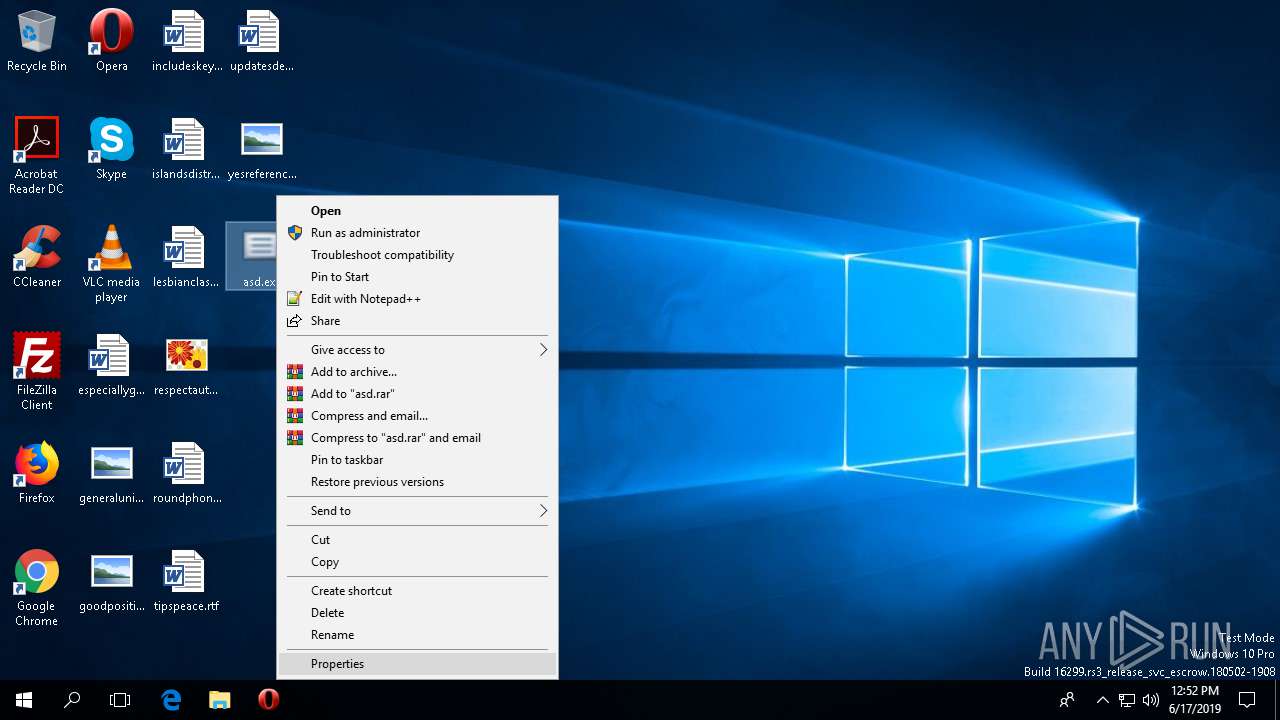Choose Open in the context menu

point(417,211)
